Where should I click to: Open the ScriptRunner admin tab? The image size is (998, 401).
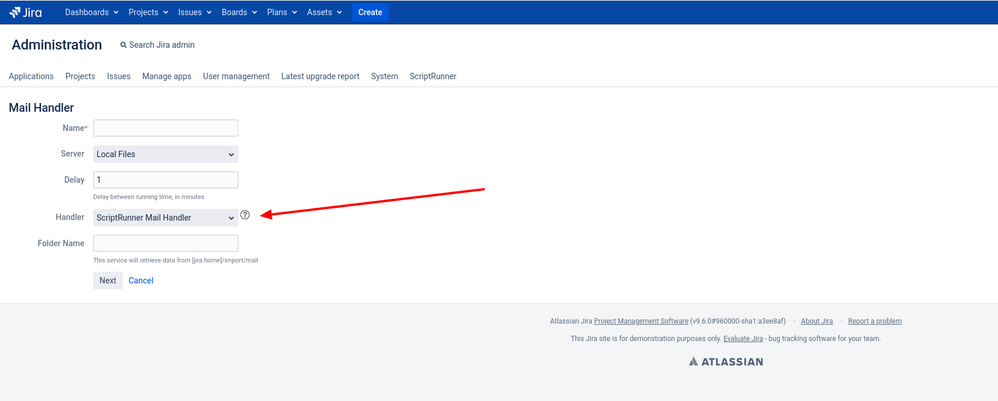[x=433, y=76]
